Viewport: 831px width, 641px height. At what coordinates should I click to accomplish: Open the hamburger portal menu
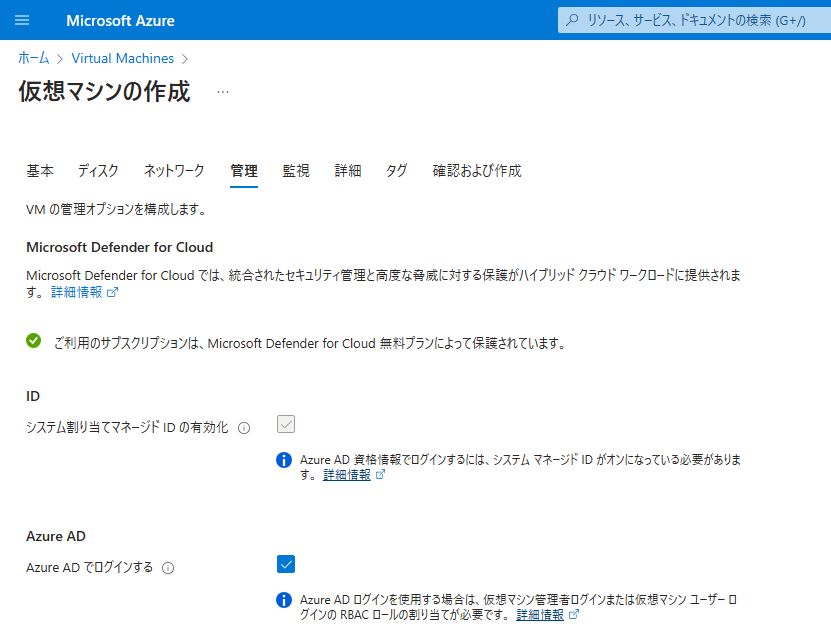(22, 20)
